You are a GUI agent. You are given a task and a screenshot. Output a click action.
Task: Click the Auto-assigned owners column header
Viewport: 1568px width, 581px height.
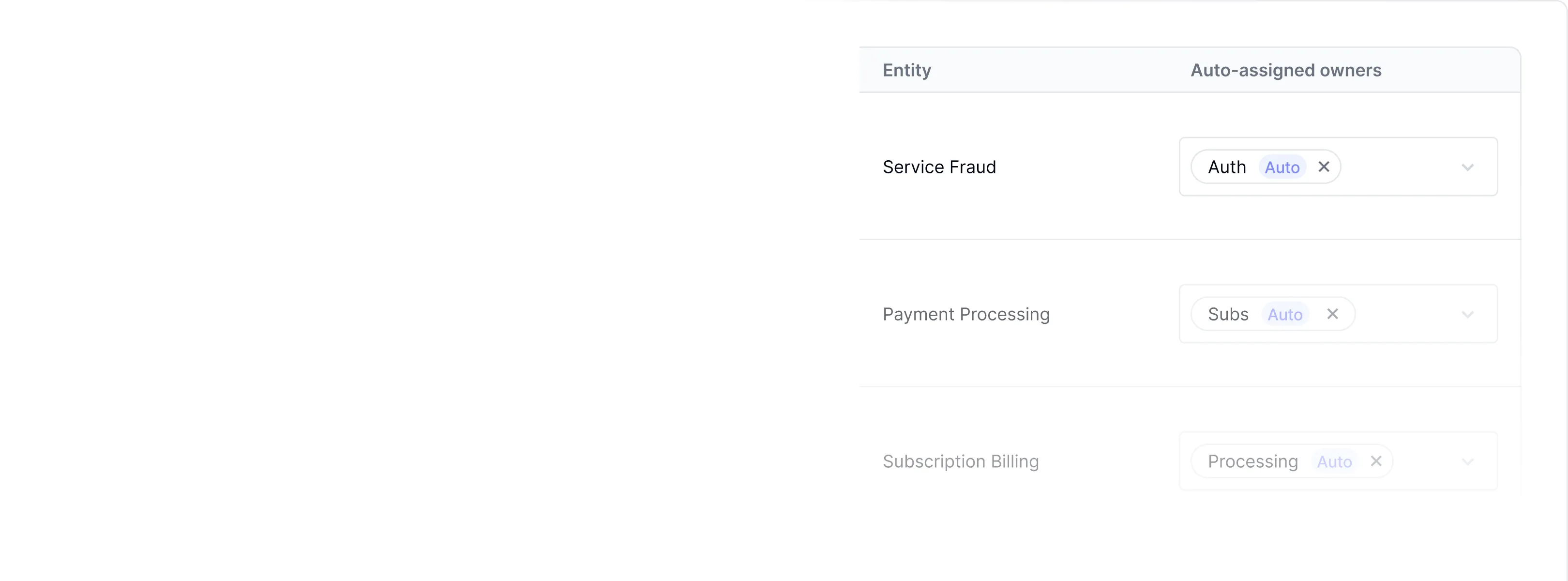tap(1285, 69)
